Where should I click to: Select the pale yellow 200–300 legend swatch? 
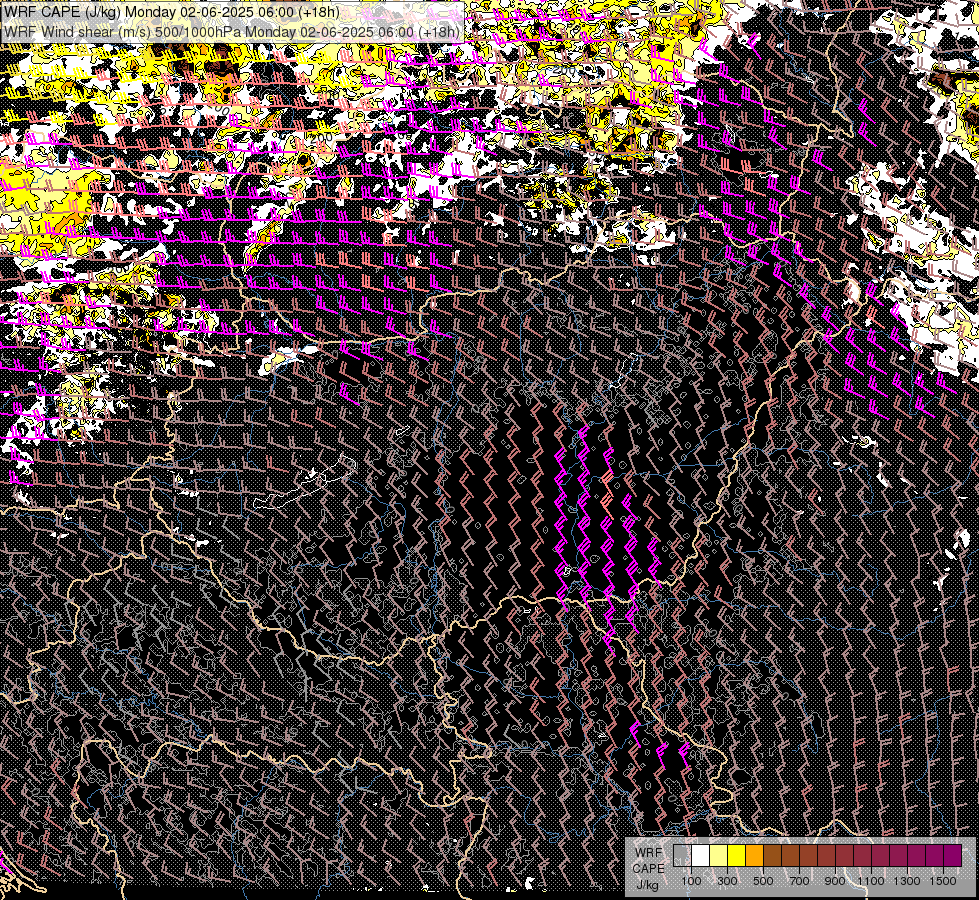[x=719, y=855]
